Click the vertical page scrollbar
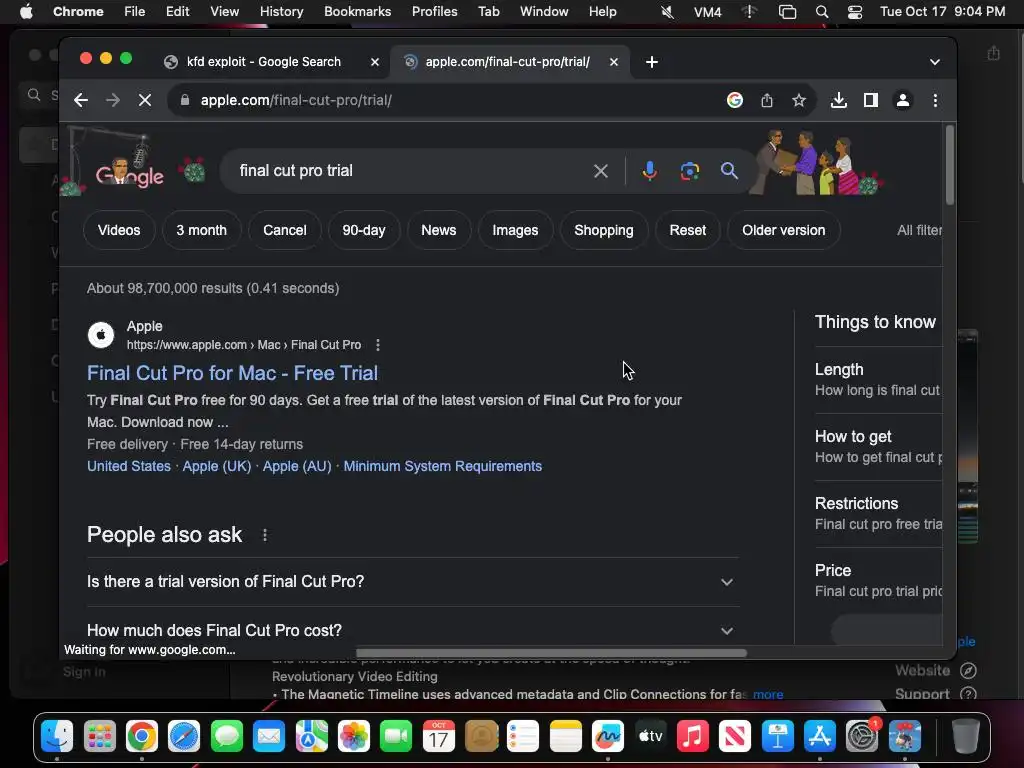Image resolution: width=1024 pixels, height=768 pixels. [x=950, y=165]
